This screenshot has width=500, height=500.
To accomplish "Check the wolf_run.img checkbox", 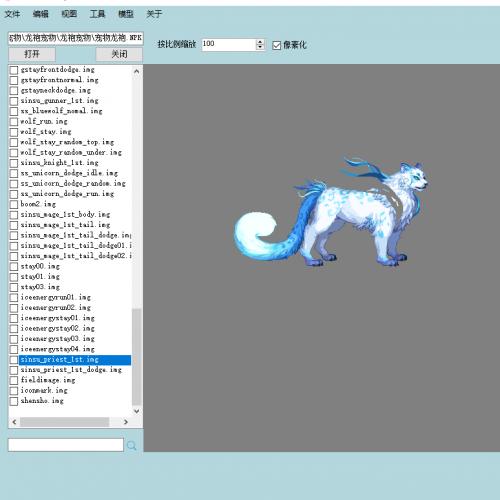I will [14, 122].
